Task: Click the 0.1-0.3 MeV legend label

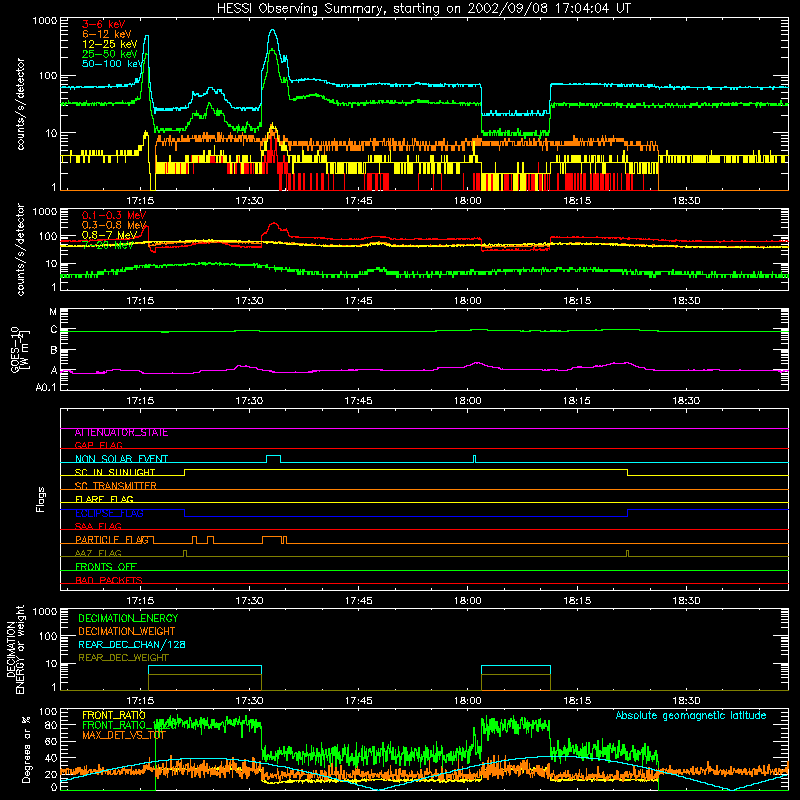Action: click(114, 215)
